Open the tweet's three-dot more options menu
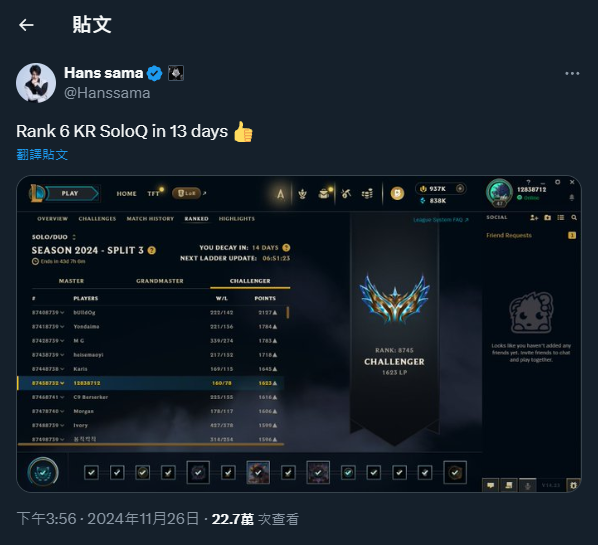The height and width of the screenshot is (545, 598). (572, 73)
